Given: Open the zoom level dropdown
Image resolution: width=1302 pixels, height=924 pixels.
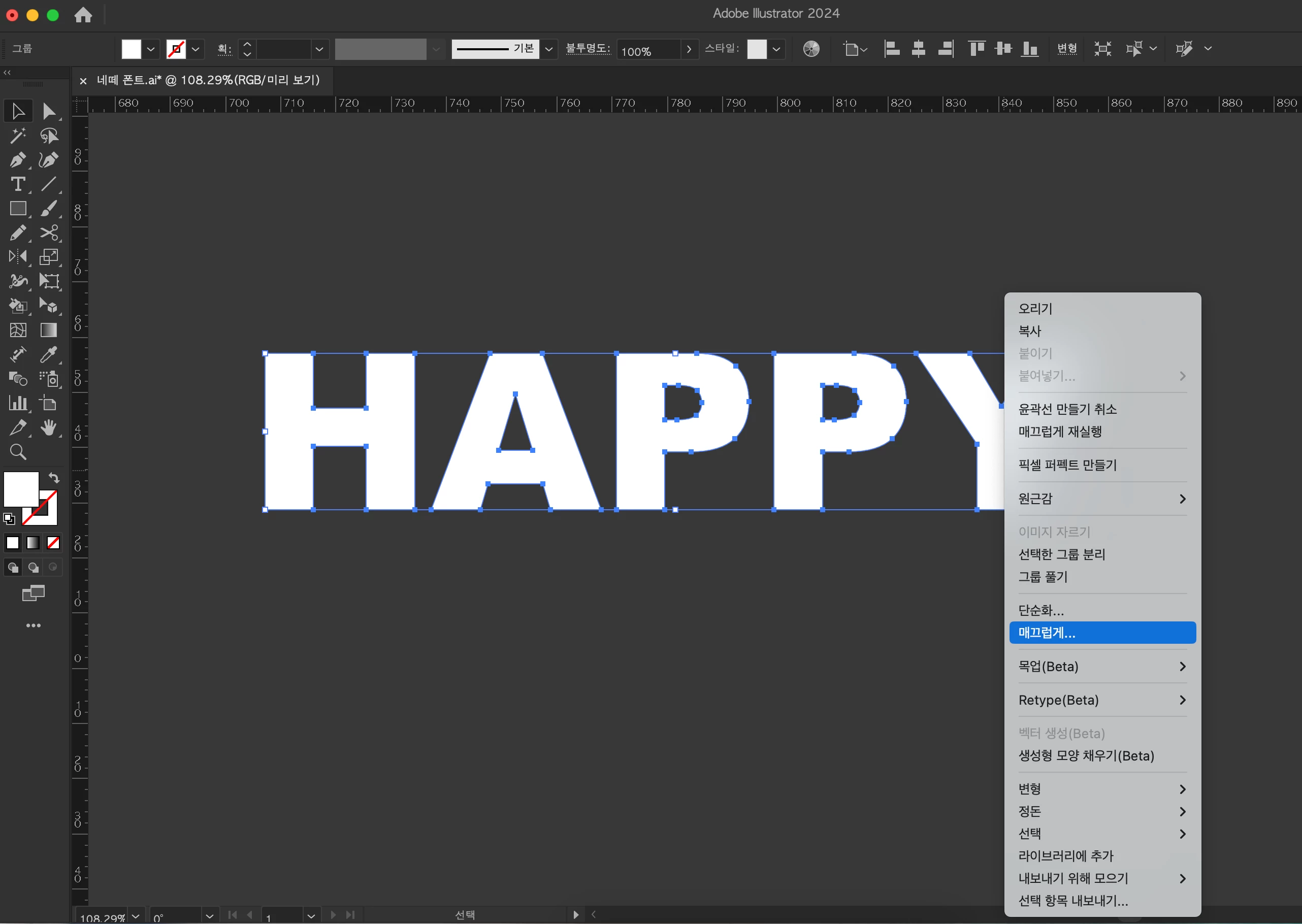Looking at the screenshot, I should pos(136,916).
